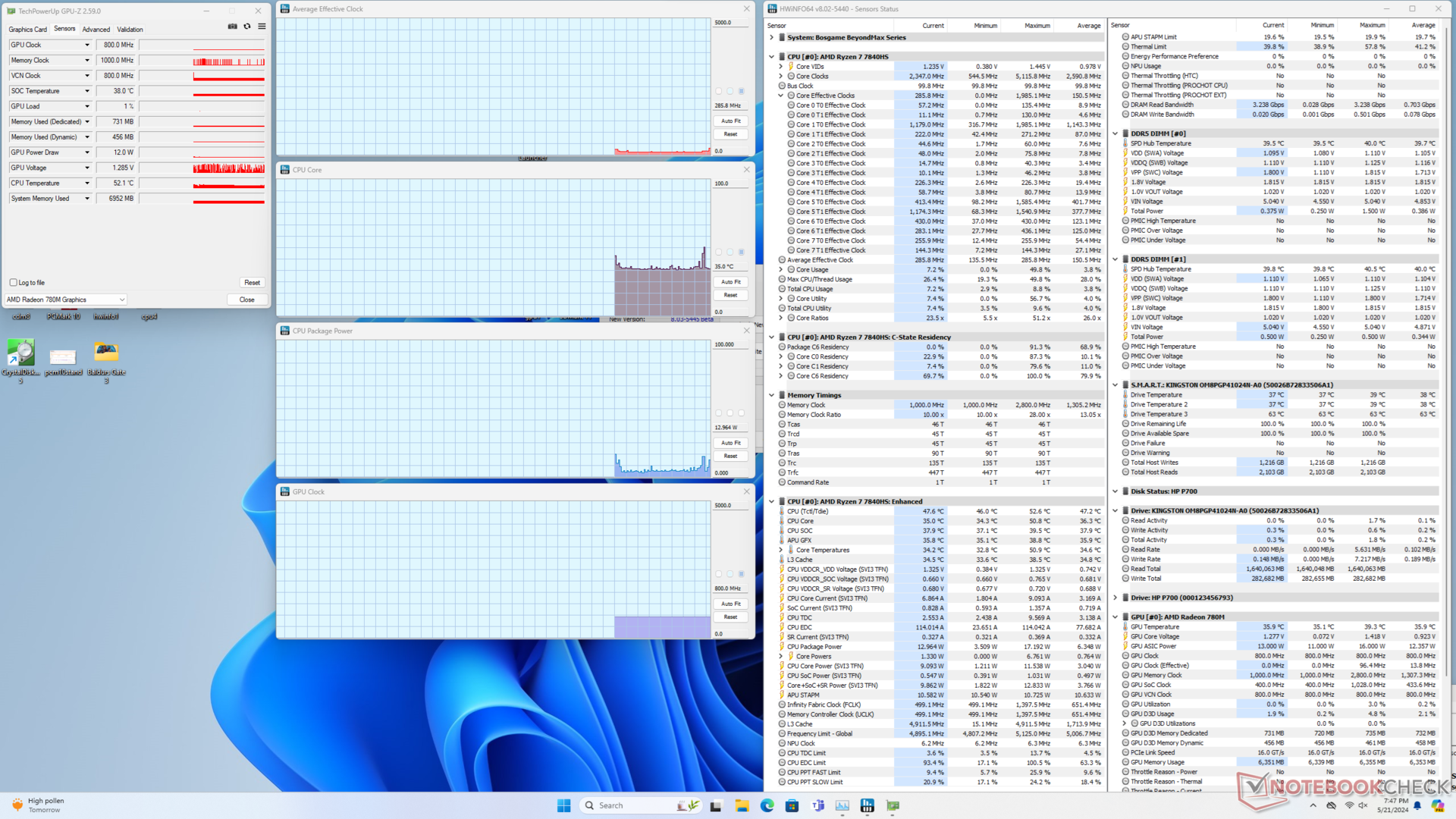Enable the Log to file checkbox

coord(14,282)
